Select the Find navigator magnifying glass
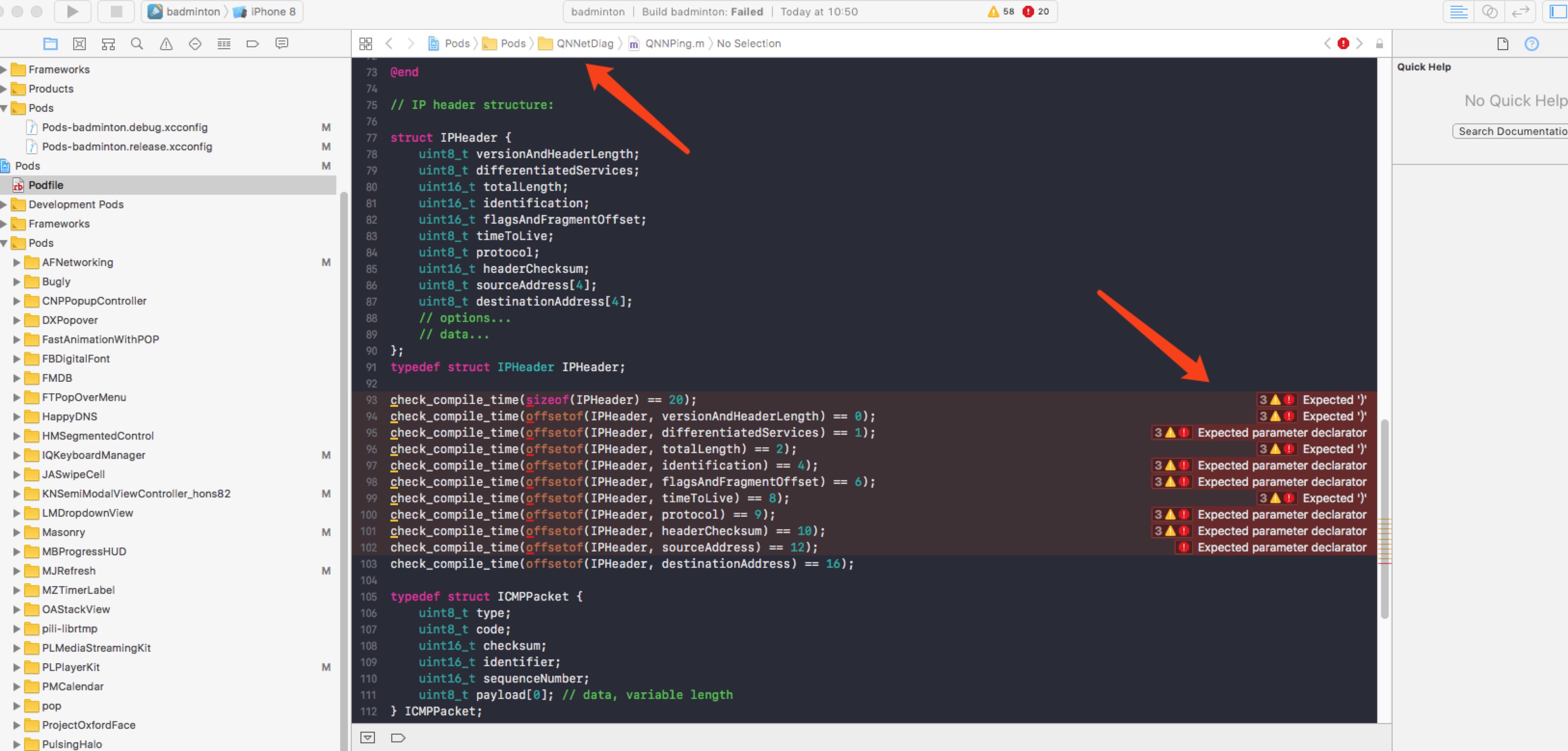This screenshot has height=751, width=1568. pos(137,43)
